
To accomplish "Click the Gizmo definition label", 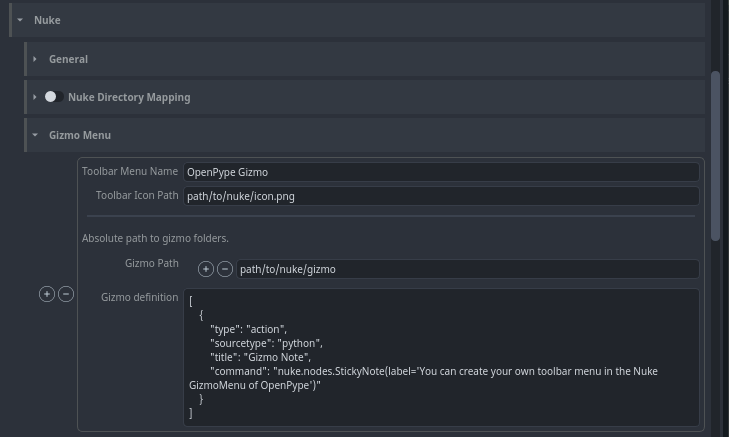I will tap(140, 297).
